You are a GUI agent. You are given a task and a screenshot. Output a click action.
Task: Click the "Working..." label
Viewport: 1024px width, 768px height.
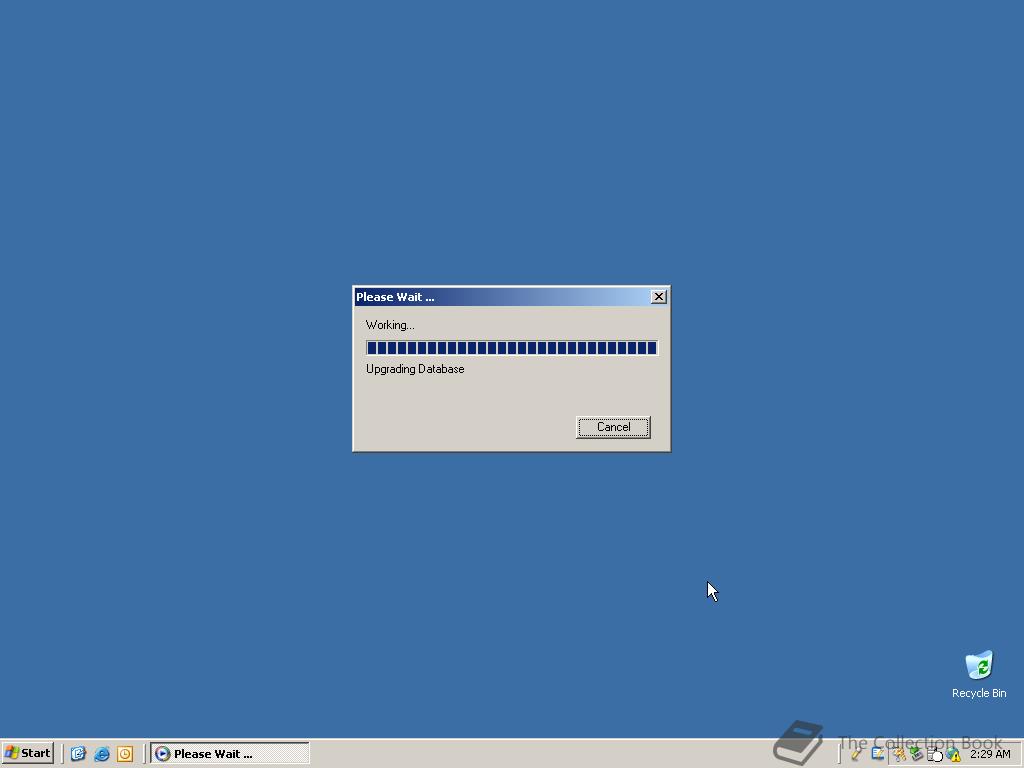[x=390, y=325]
